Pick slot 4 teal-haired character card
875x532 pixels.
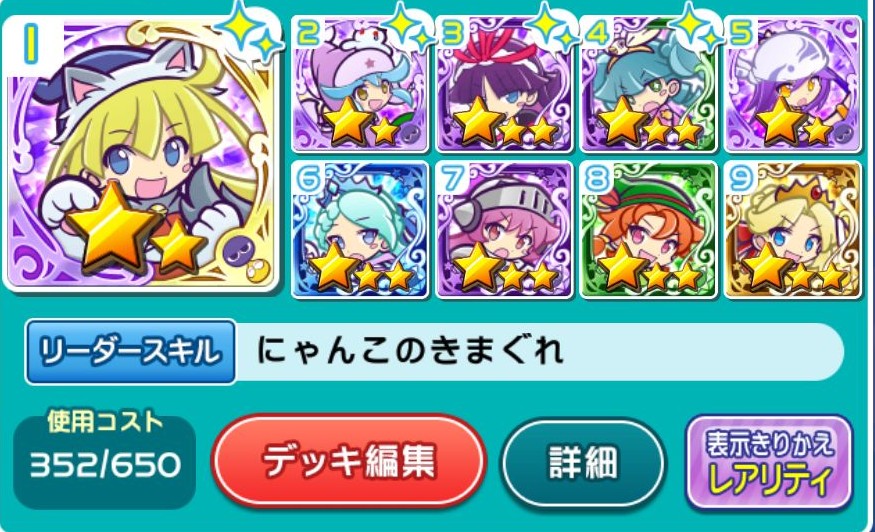coord(648,84)
